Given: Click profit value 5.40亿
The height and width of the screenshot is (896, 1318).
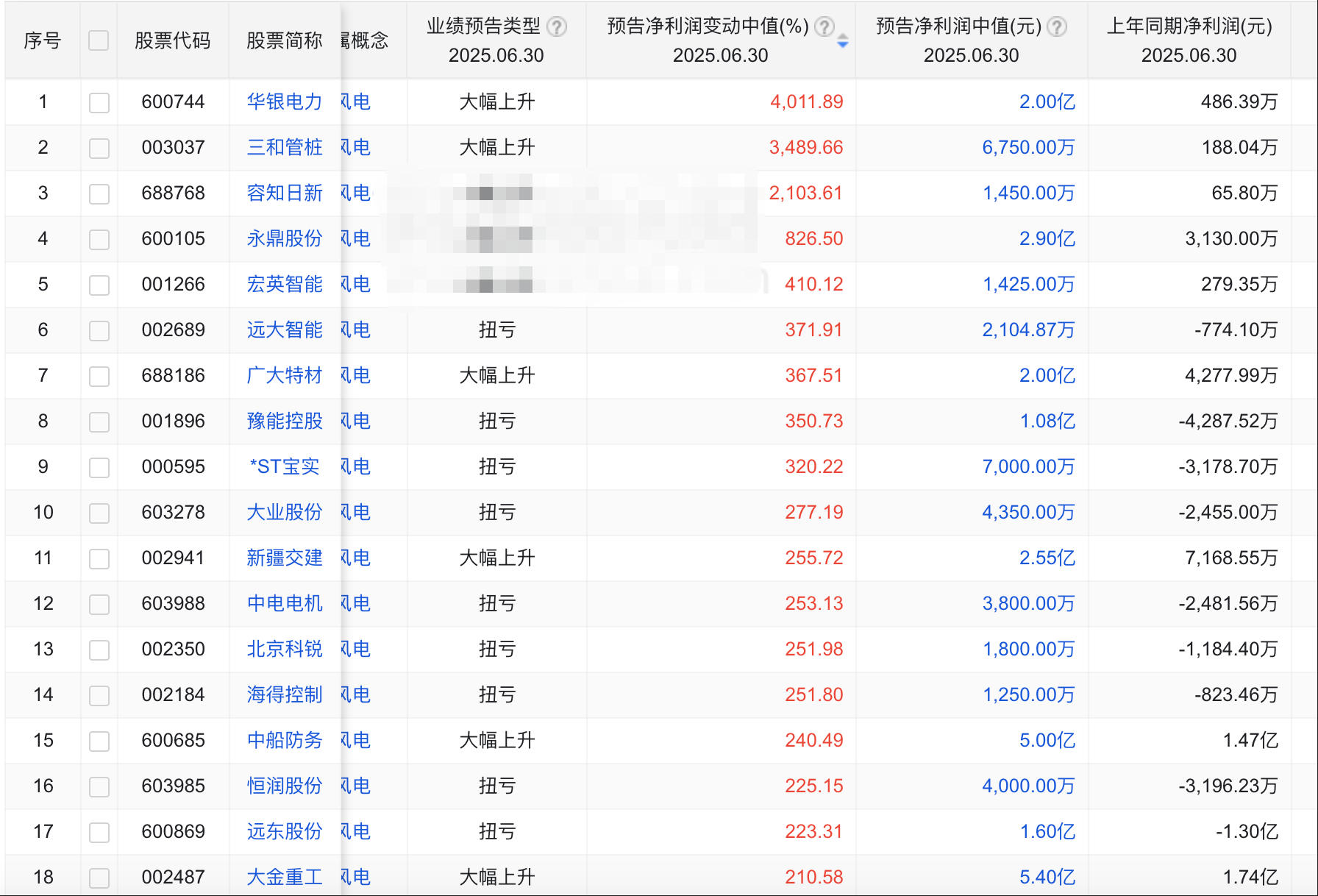Looking at the screenshot, I should tap(1047, 877).
